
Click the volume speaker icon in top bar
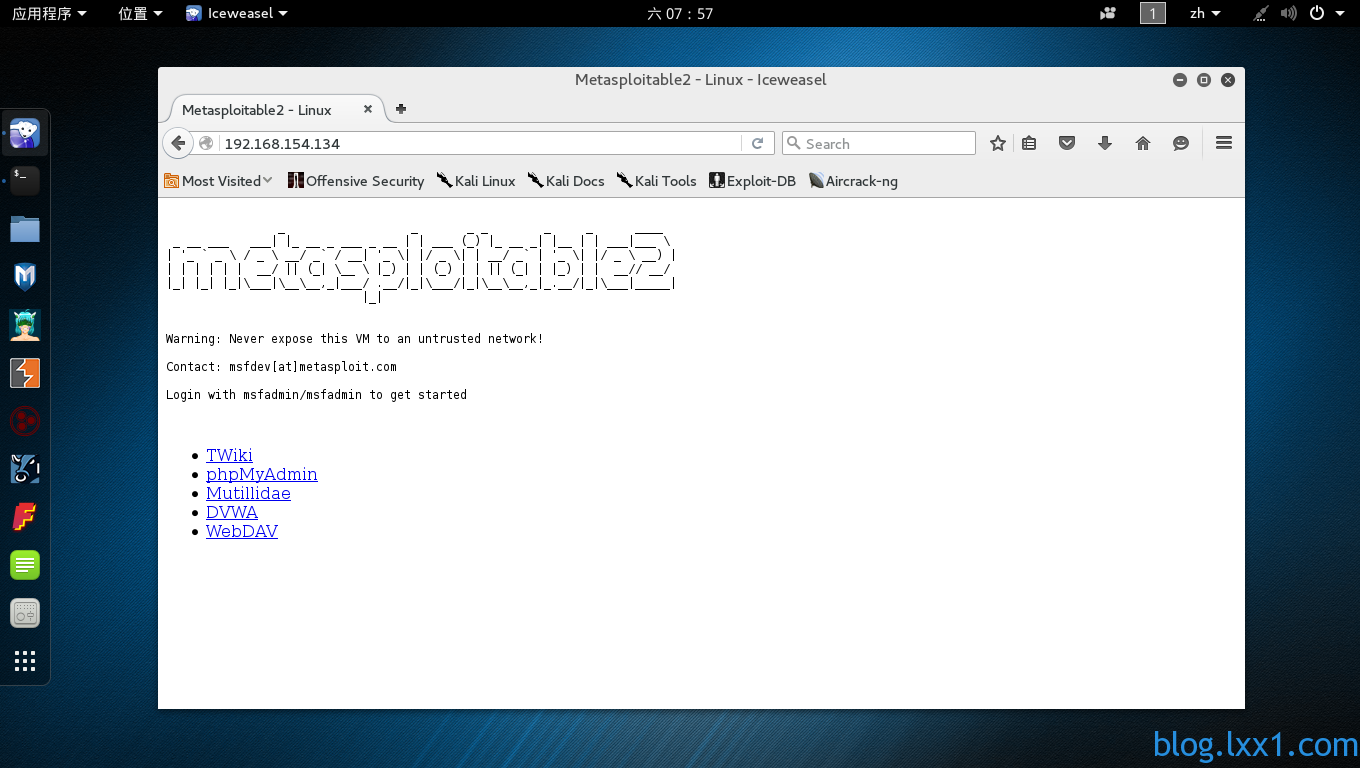pyautogui.click(x=1288, y=13)
